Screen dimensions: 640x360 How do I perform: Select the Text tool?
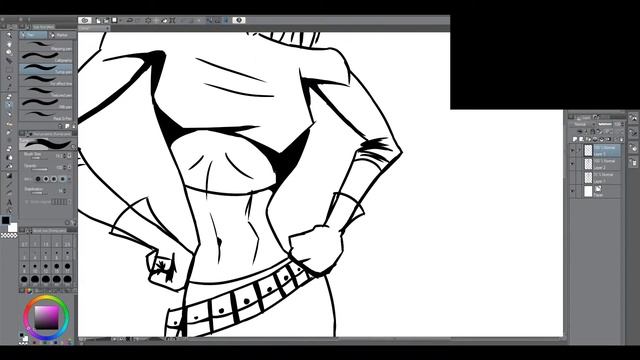pos(9,202)
